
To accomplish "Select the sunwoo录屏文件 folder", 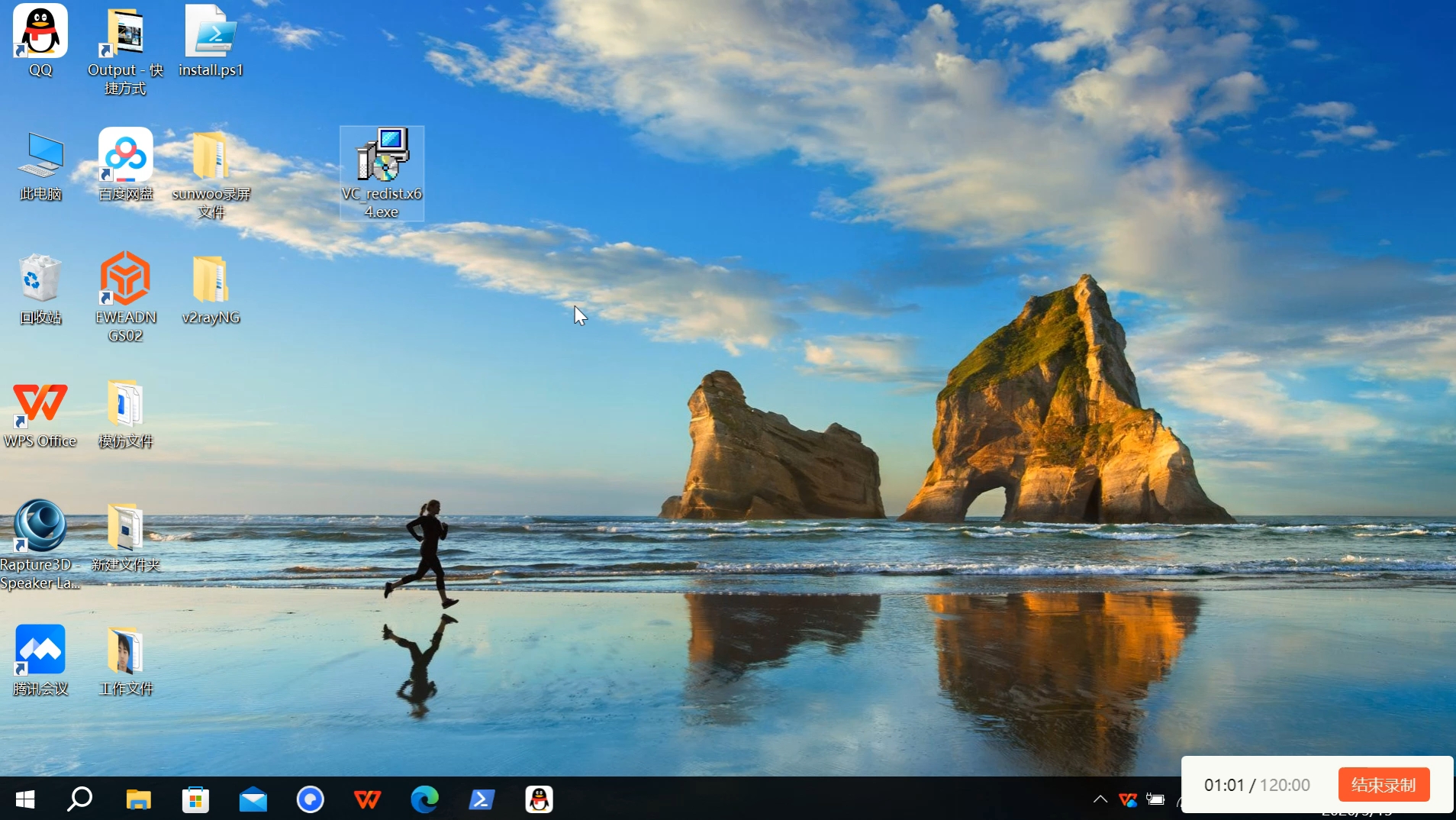I will pos(211,174).
